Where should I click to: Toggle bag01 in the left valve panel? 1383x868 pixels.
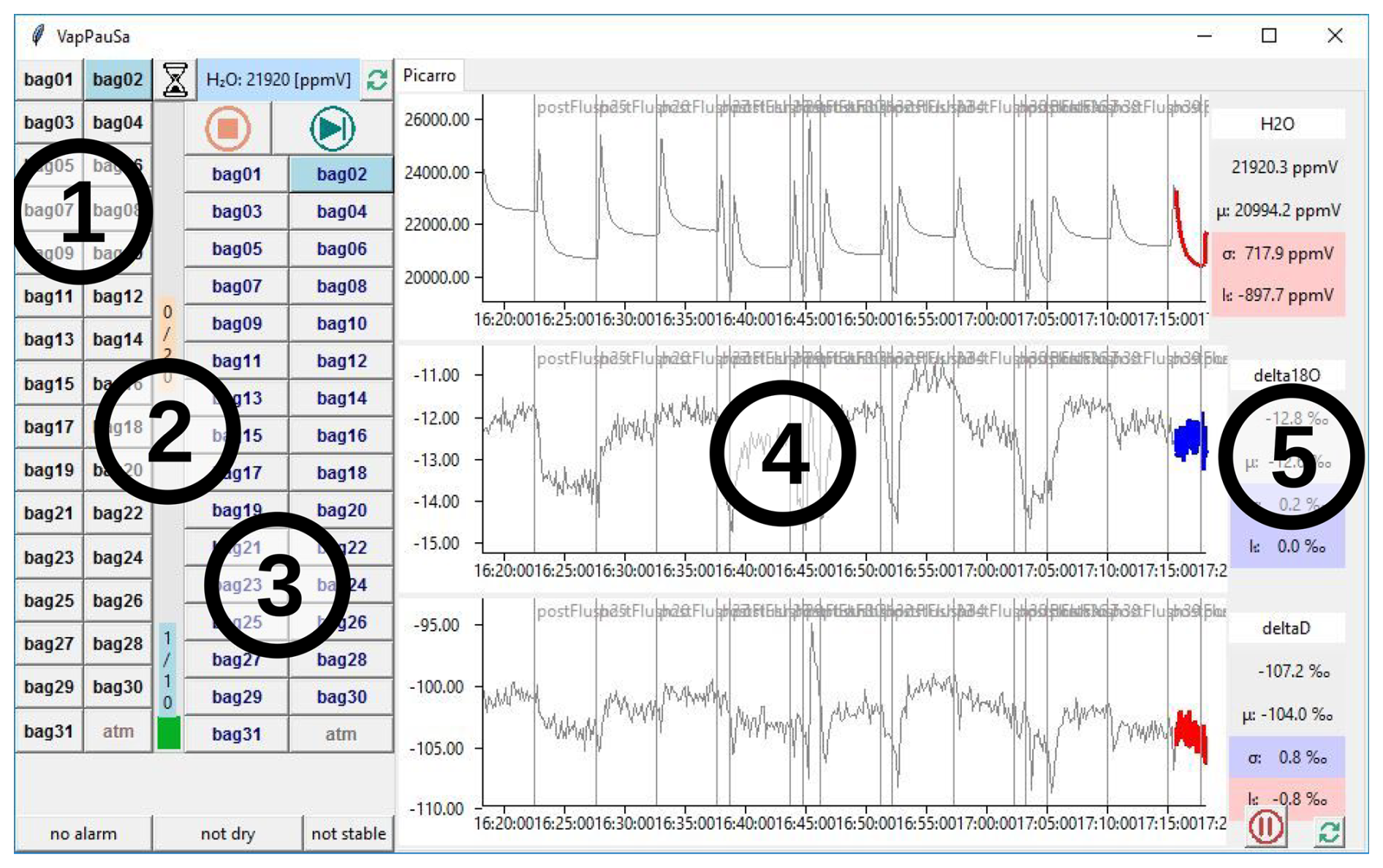(48, 80)
